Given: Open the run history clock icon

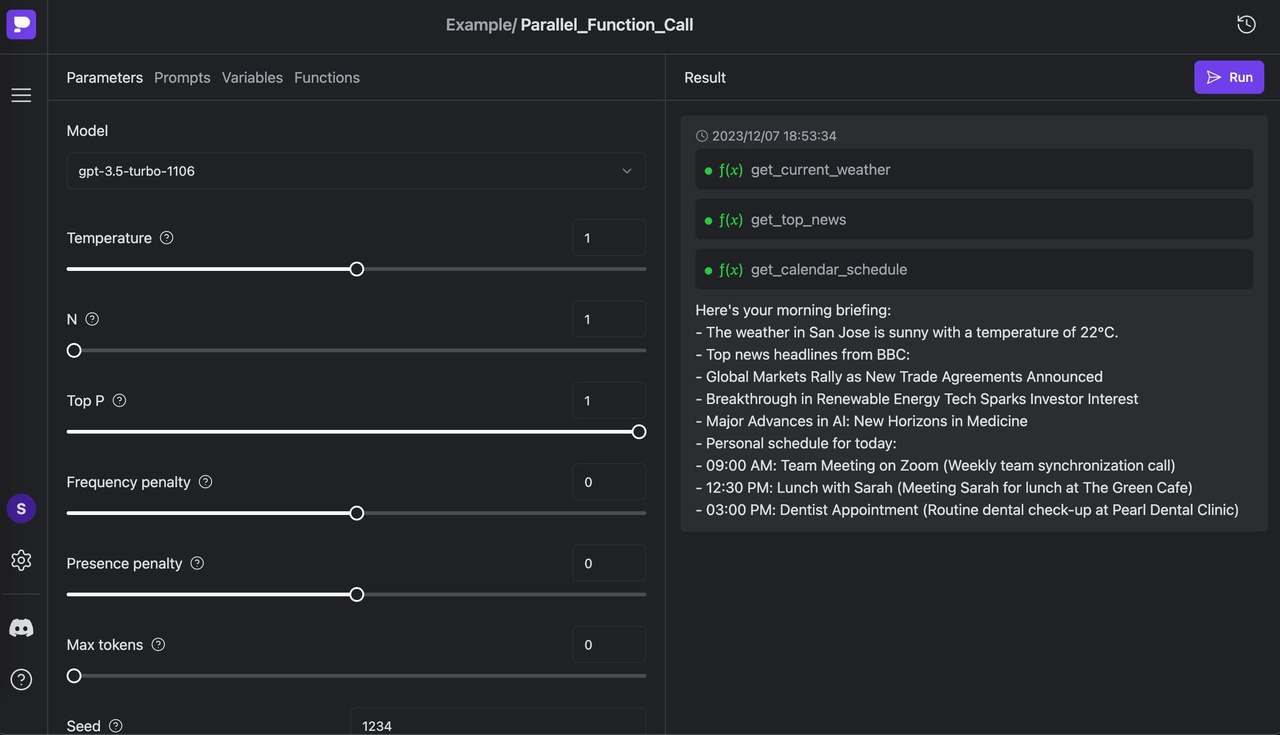Looking at the screenshot, I should pos(1246,24).
